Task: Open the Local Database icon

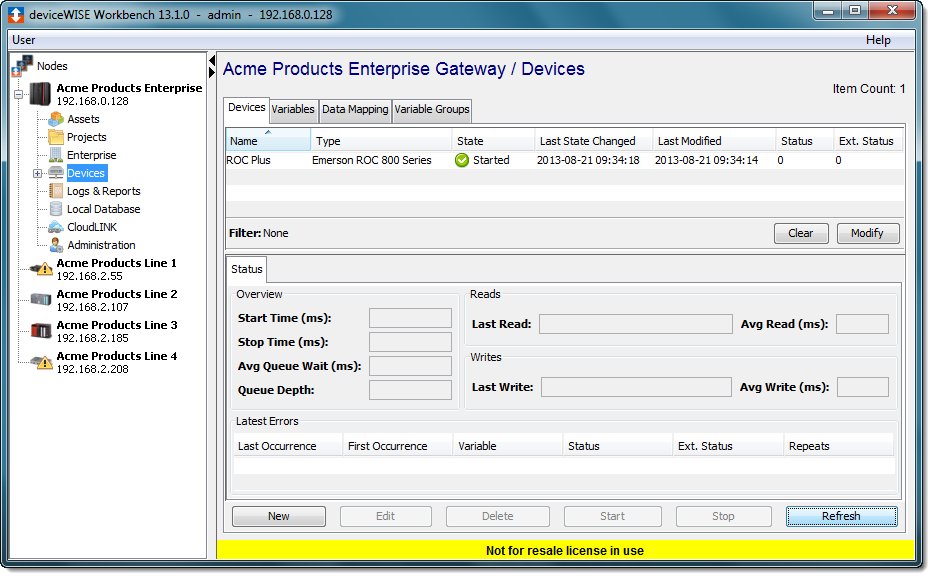Action: (x=55, y=209)
